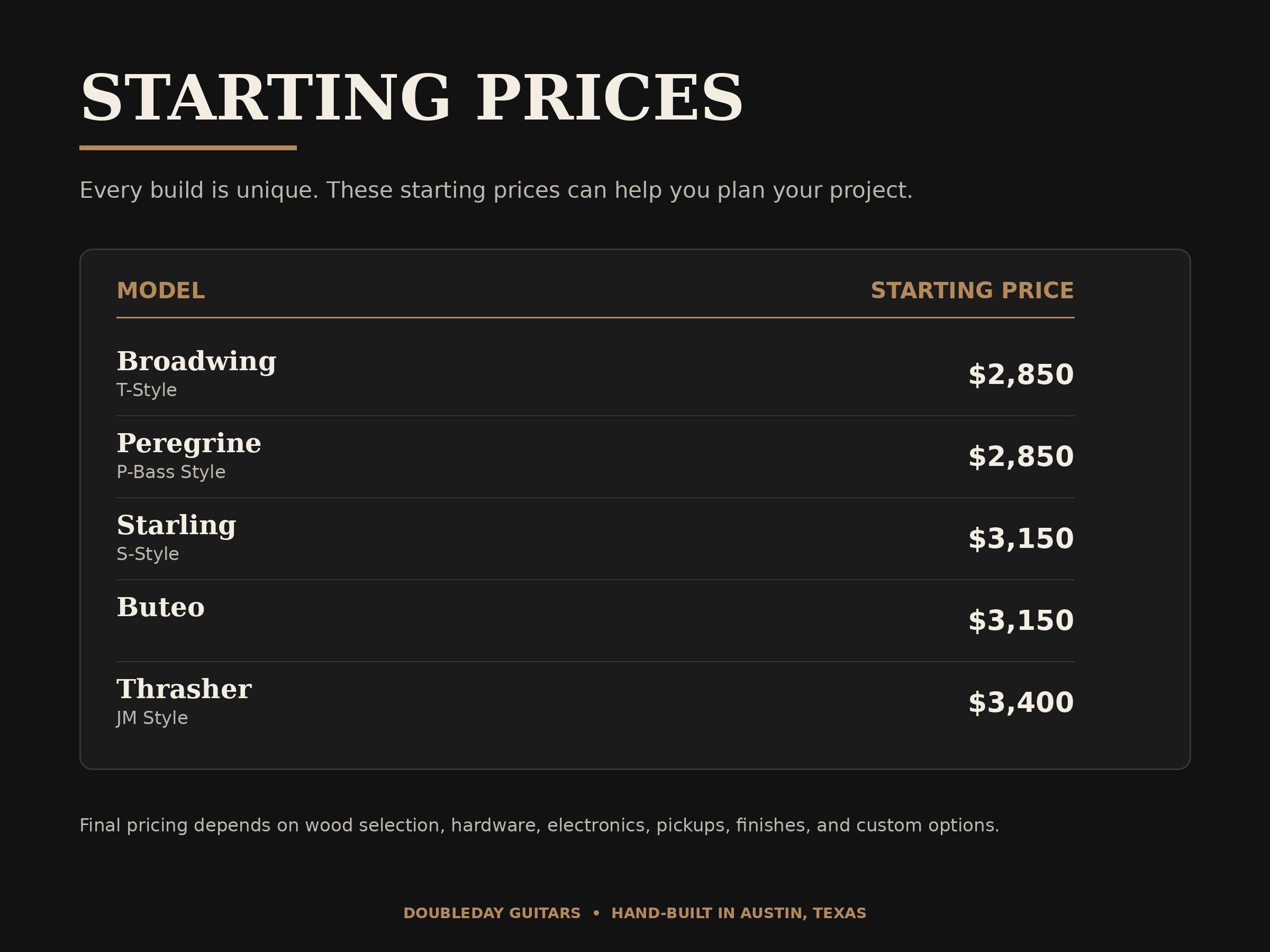Click the P-Bass Style subtitle

170,472
